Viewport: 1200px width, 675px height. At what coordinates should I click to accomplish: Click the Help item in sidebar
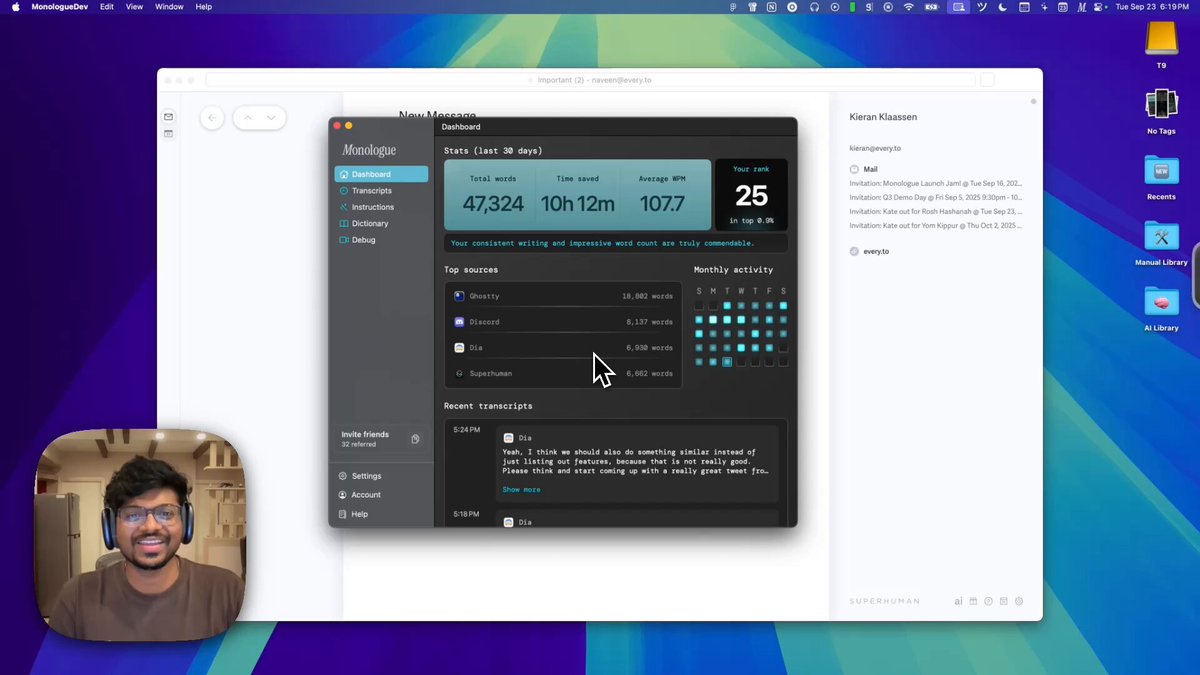click(359, 514)
